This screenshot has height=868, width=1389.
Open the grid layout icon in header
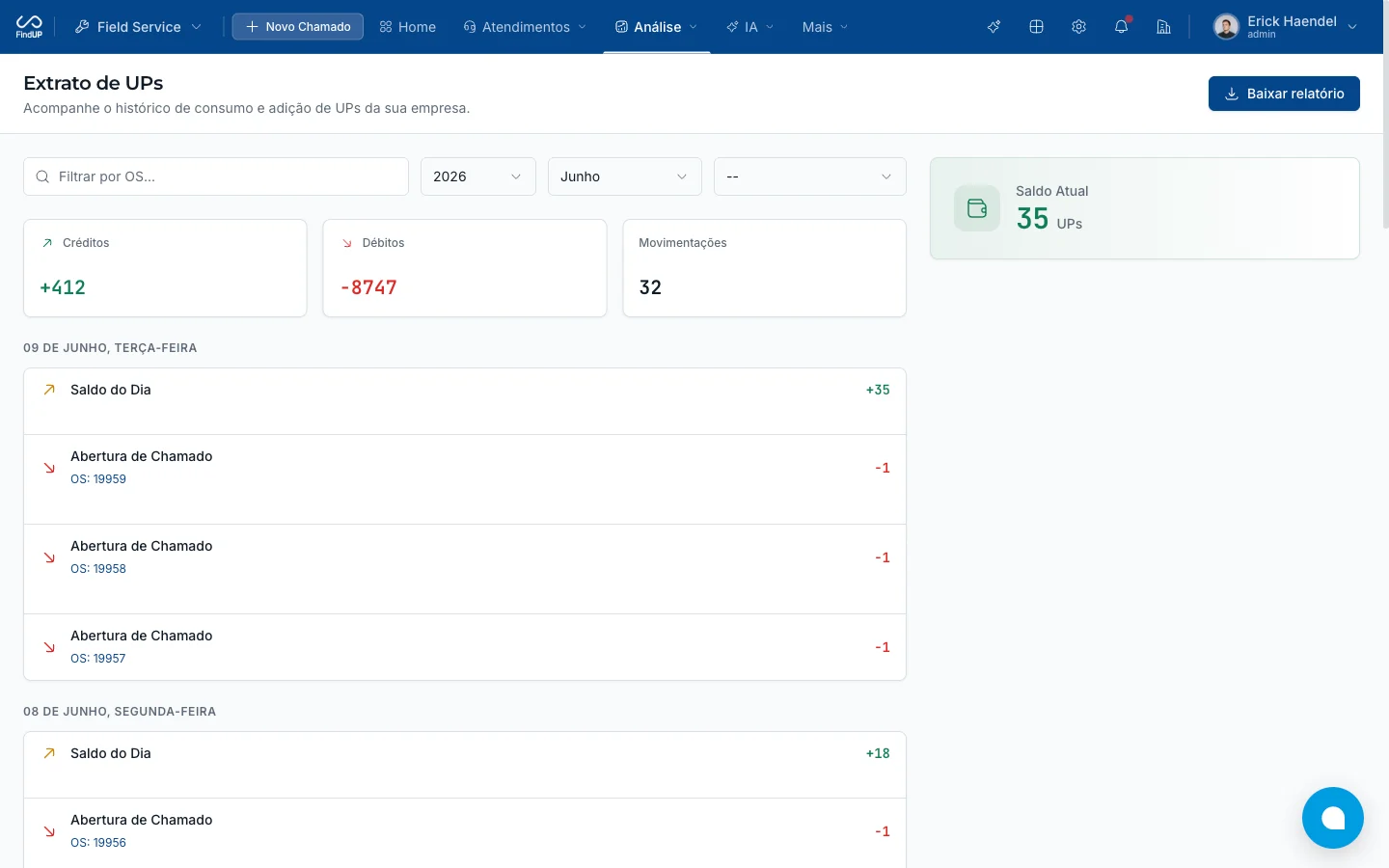pos(1036,27)
